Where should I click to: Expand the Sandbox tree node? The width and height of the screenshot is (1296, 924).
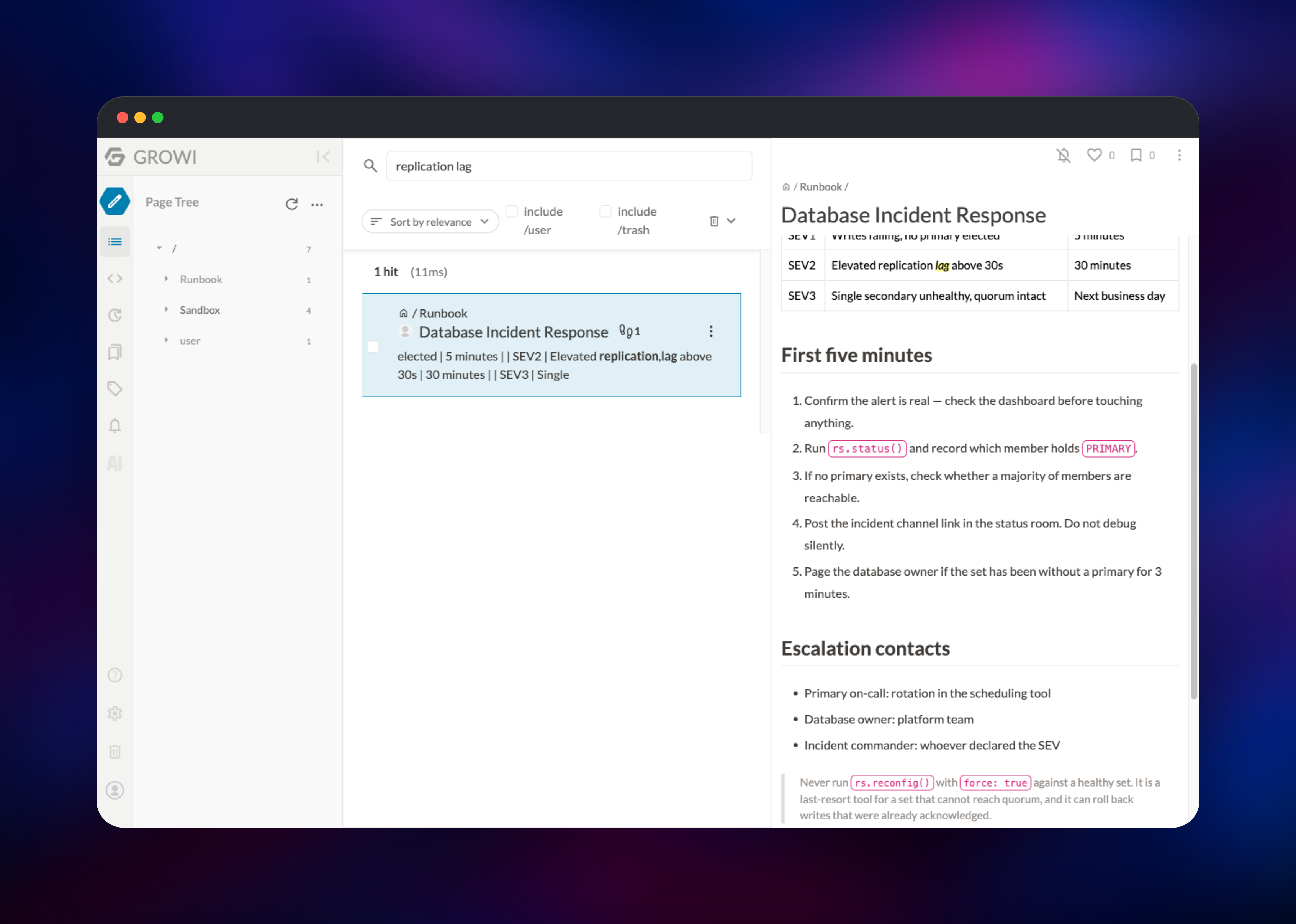point(166,309)
